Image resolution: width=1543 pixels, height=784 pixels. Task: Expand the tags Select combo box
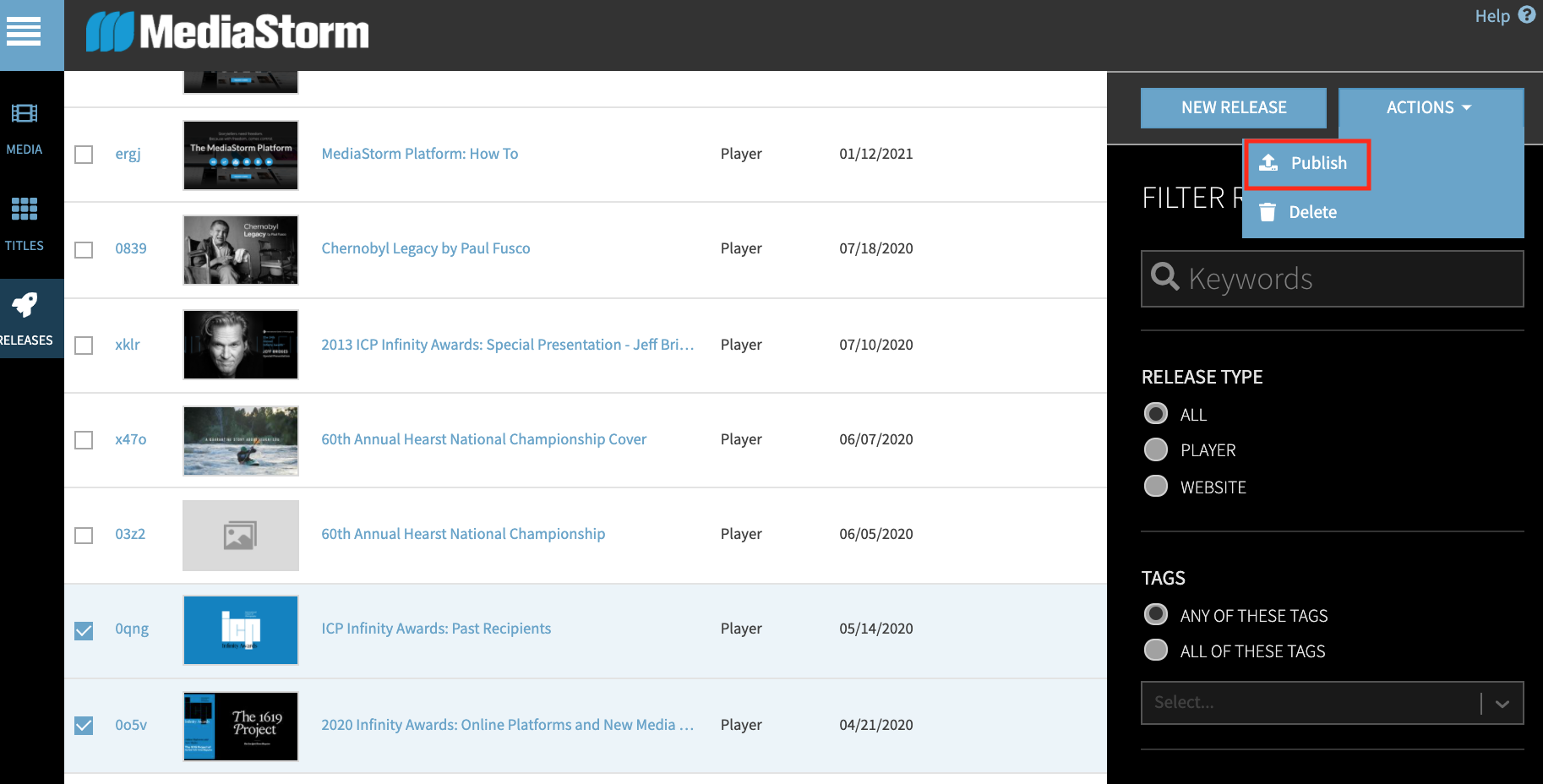click(x=1333, y=702)
